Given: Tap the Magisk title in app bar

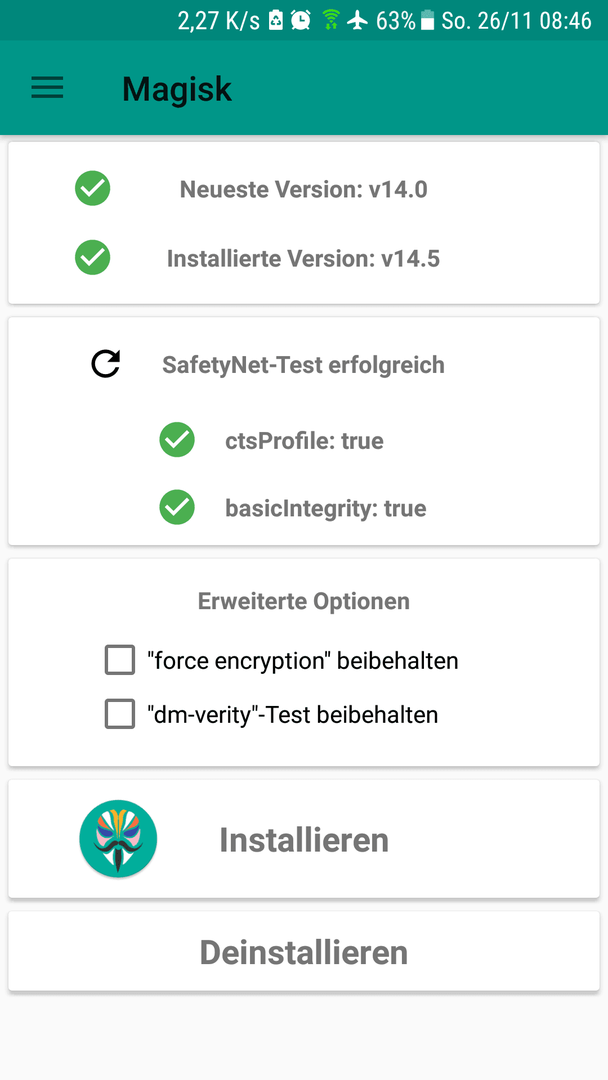Looking at the screenshot, I should click(177, 89).
